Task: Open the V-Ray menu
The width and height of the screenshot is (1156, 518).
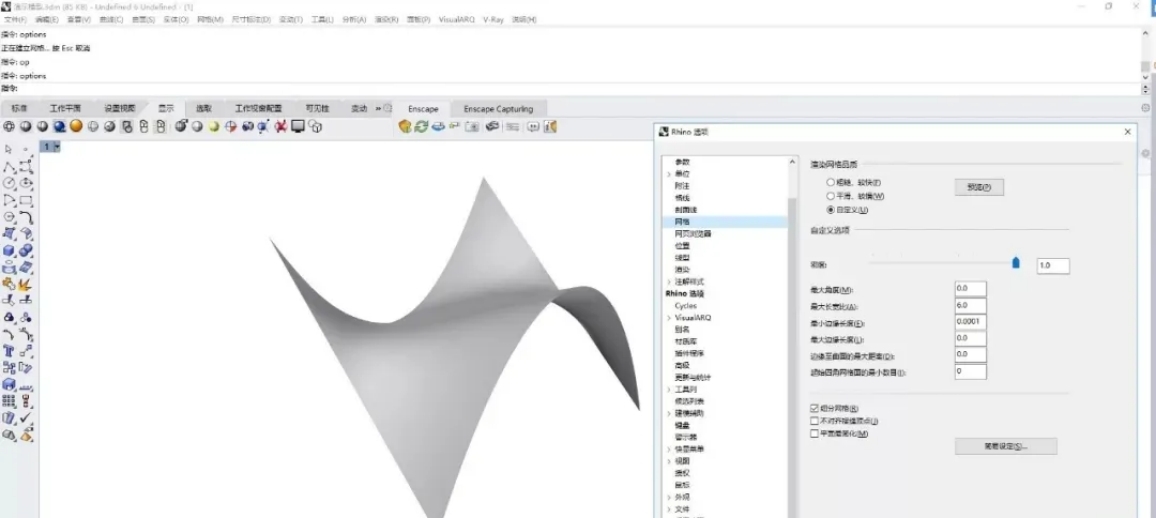Action: coord(493,19)
